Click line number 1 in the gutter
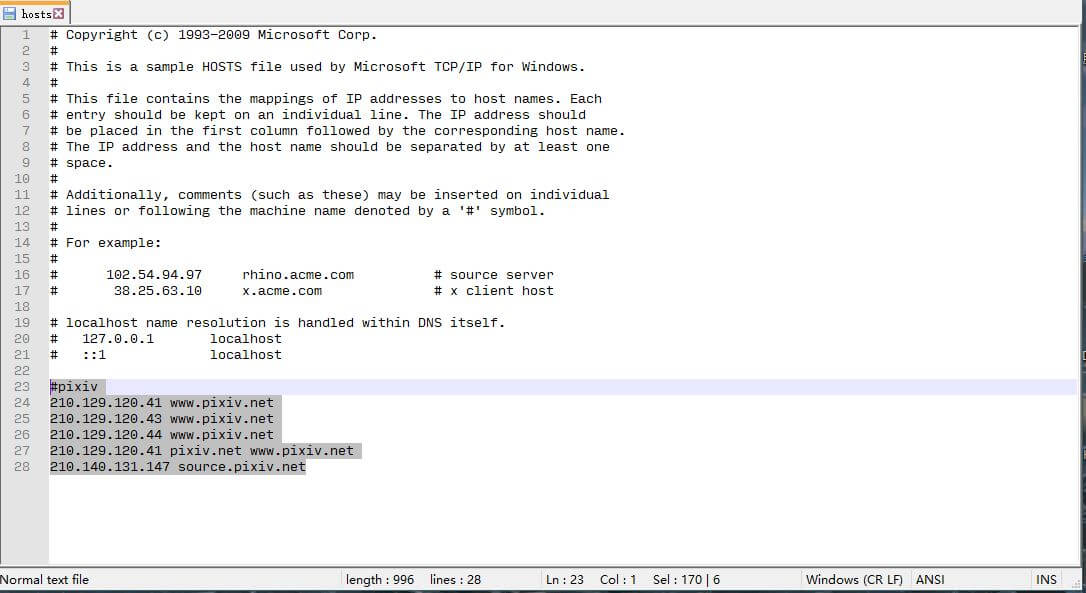 [x=26, y=35]
